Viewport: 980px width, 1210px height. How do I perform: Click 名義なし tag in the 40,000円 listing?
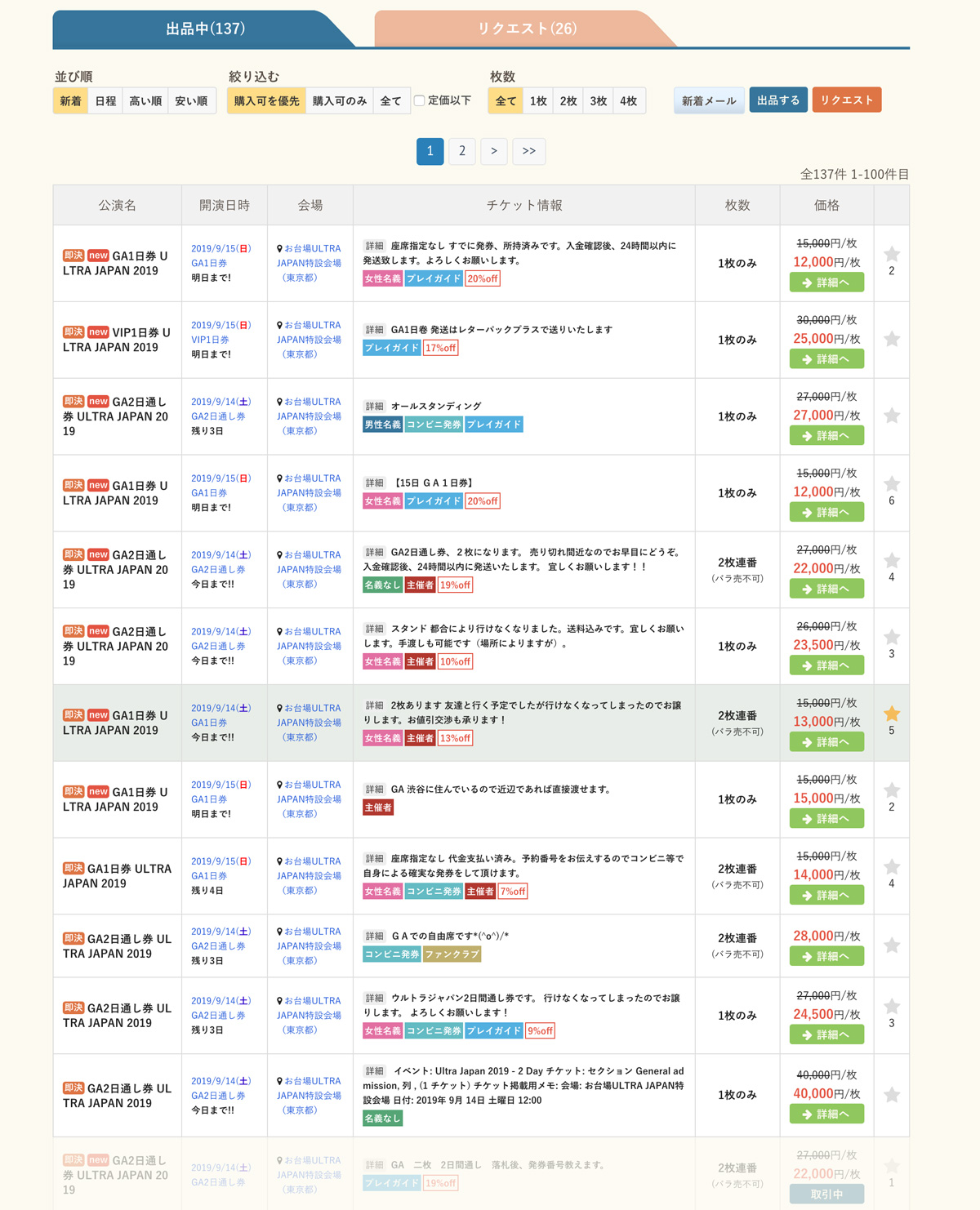(x=382, y=1119)
